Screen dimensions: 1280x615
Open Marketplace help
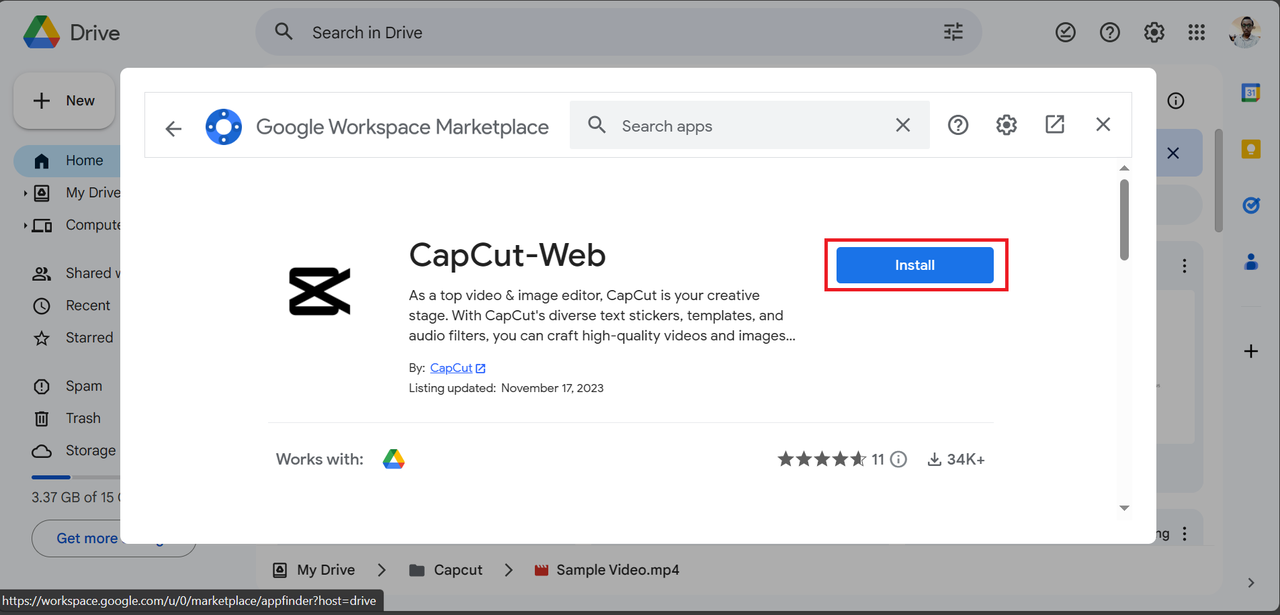tap(958, 125)
